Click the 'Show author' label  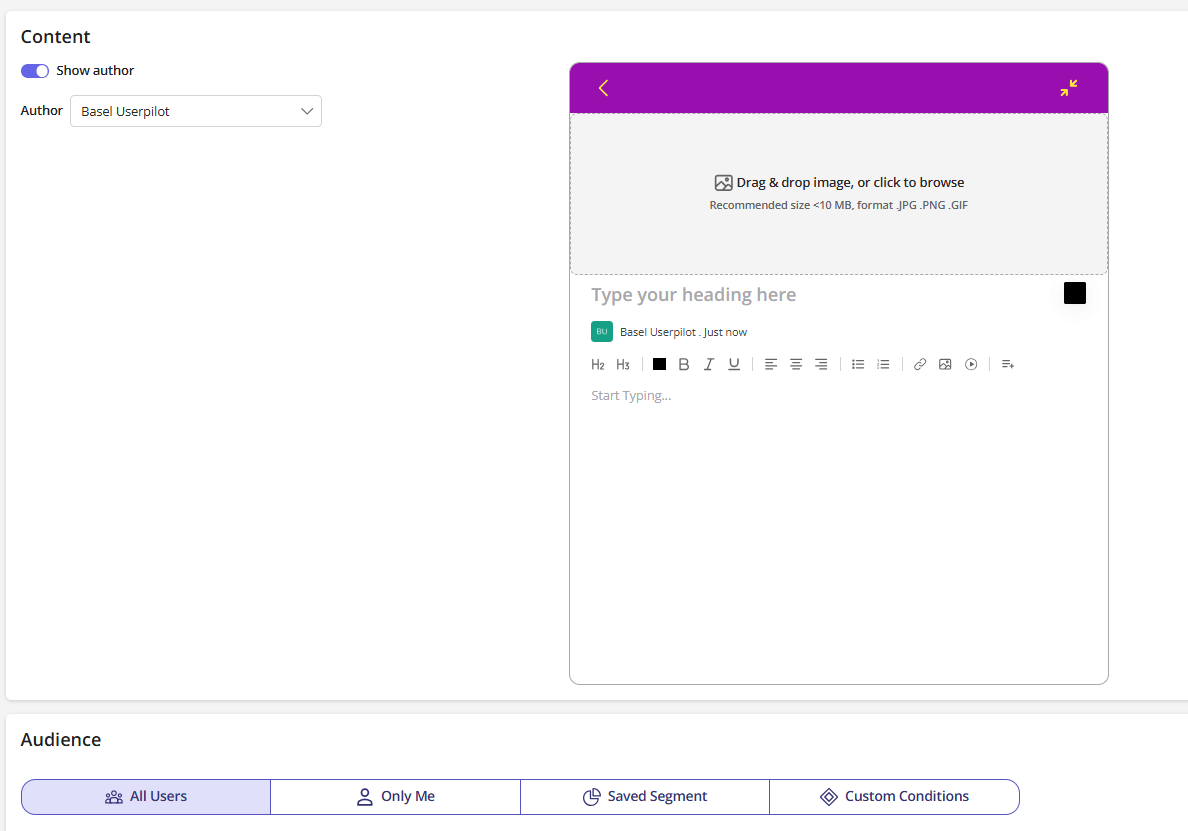click(95, 70)
